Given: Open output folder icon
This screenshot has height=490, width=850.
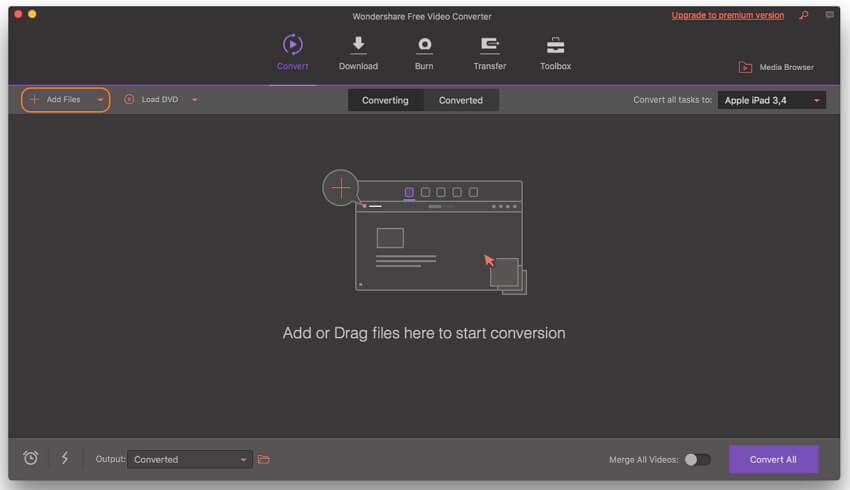Looking at the screenshot, I should (x=264, y=460).
